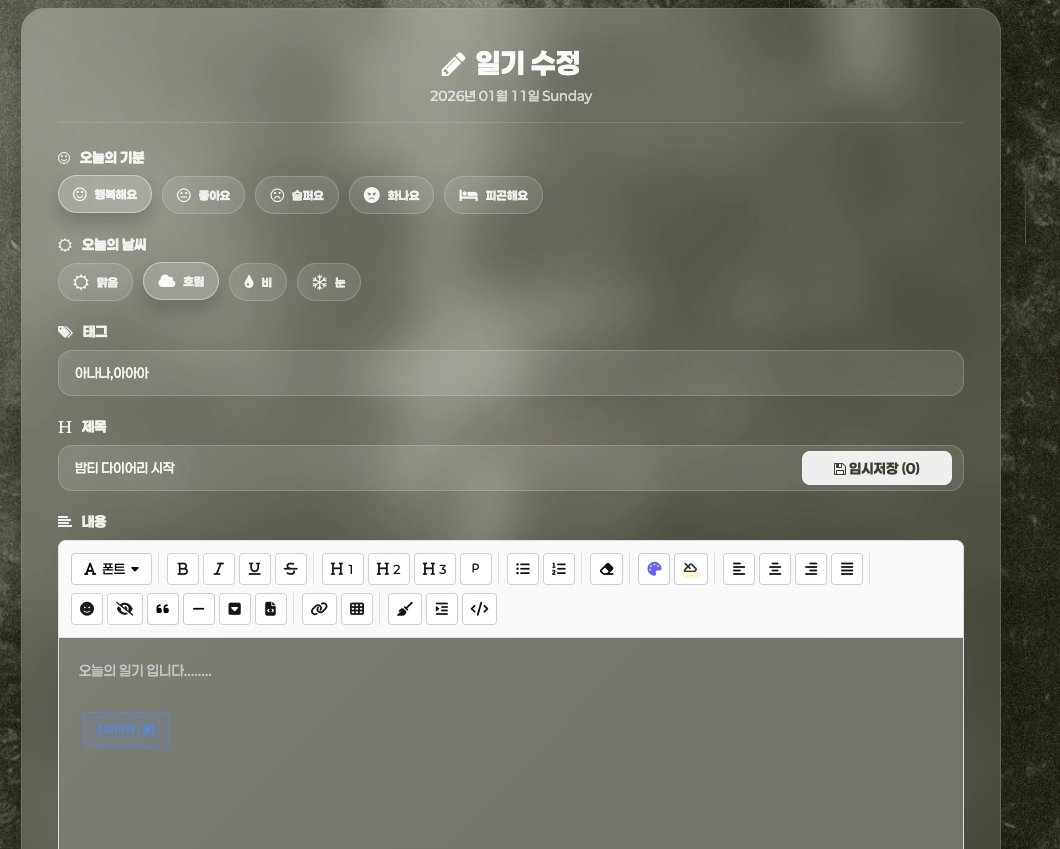Click the eraser icon to clear formatting
1060x849 pixels.
tap(606, 569)
